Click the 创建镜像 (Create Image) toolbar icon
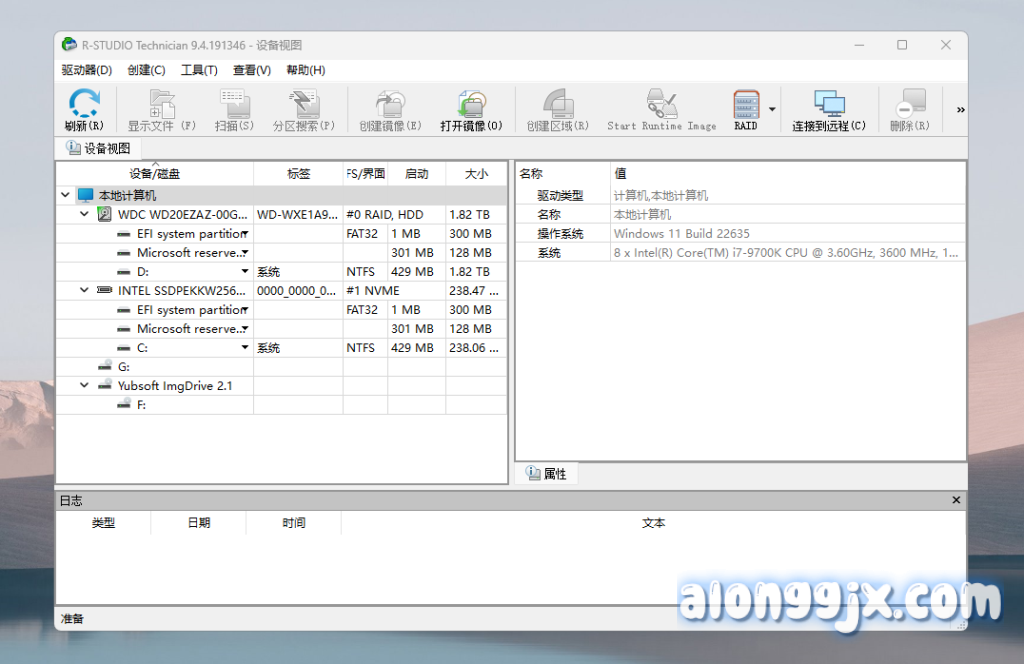The image size is (1024, 664). click(x=390, y=105)
